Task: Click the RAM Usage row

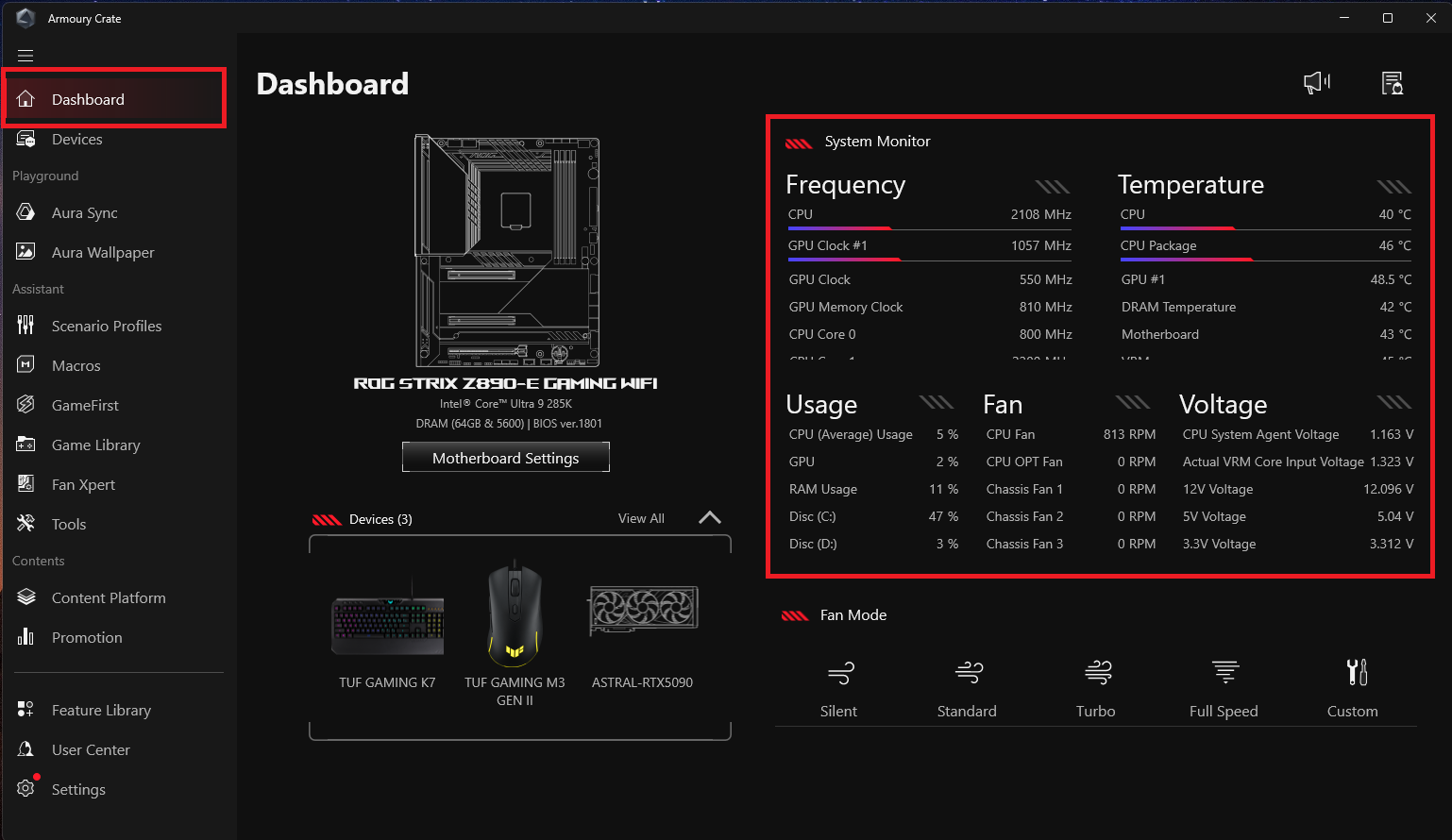Action: (873, 489)
